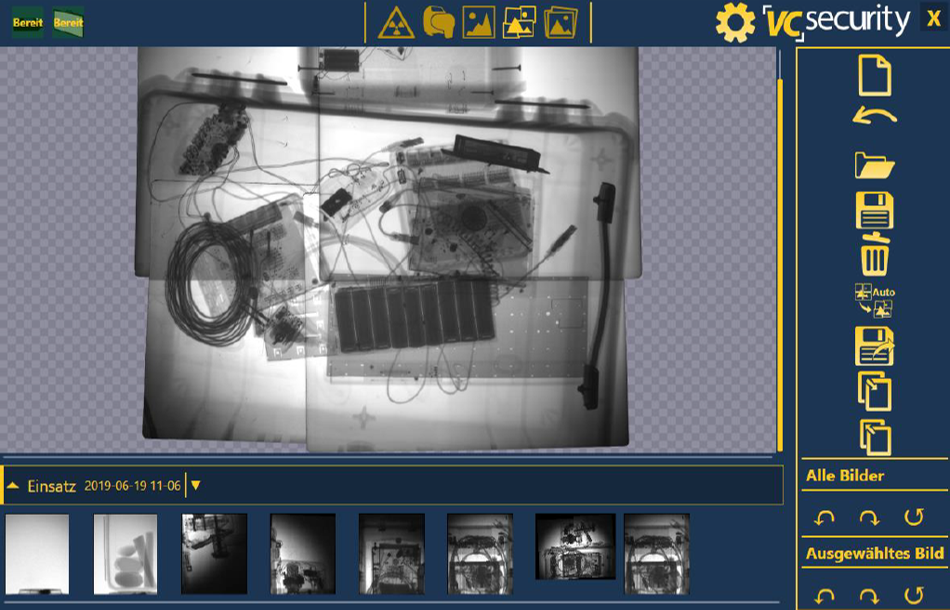Reset rotation under Alle Bilder
The height and width of the screenshot is (610, 950).
click(x=914, y=517)
